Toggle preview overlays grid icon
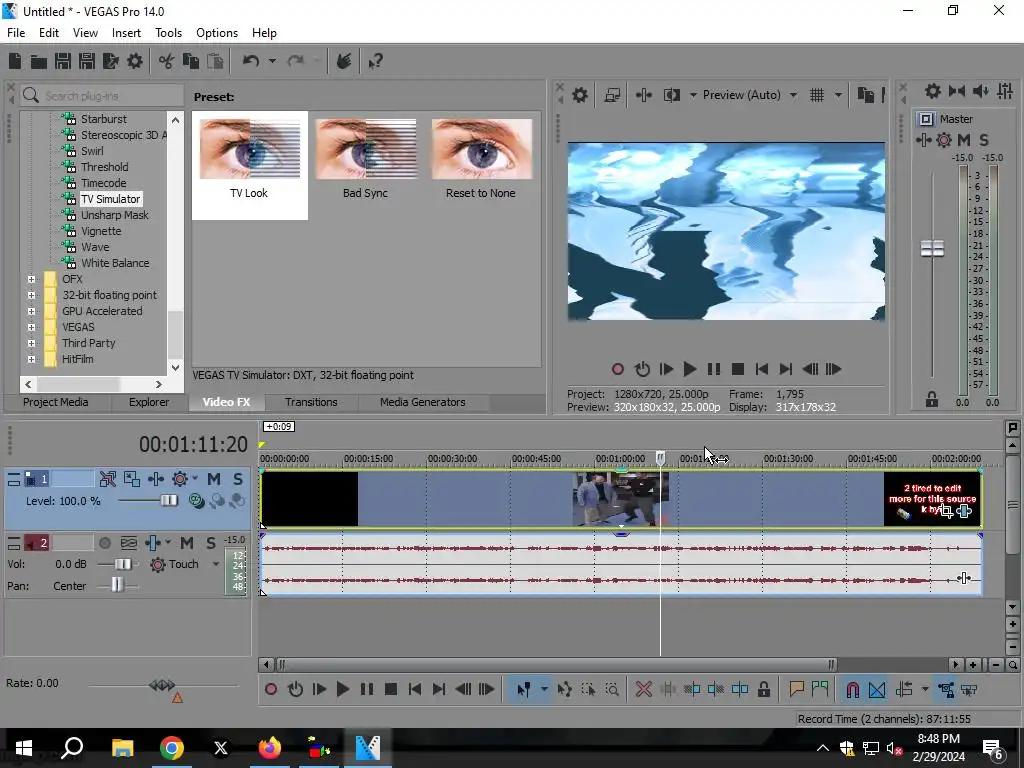 click(817, 95)
